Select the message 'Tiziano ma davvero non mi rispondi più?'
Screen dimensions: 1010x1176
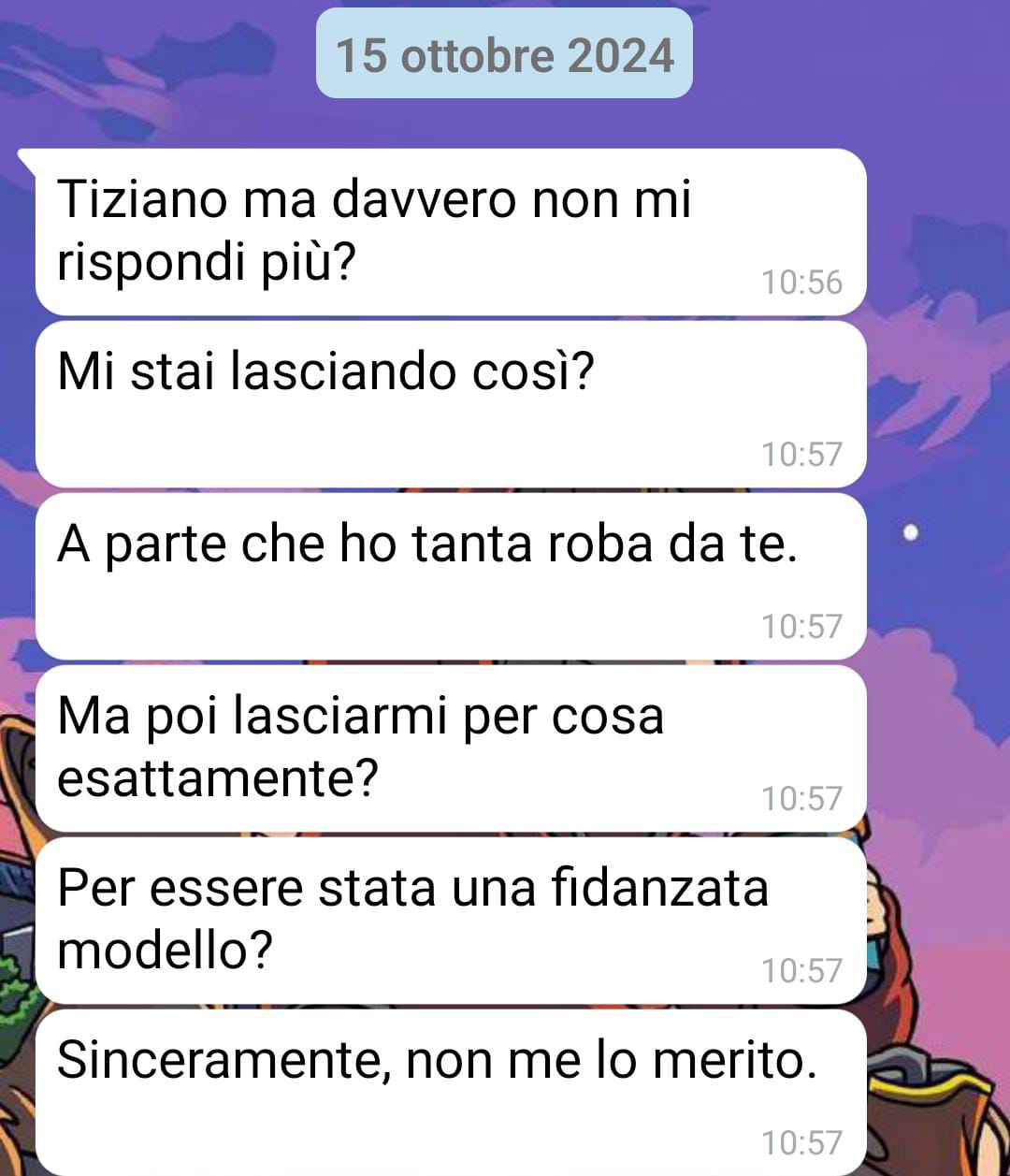(451, 232)
